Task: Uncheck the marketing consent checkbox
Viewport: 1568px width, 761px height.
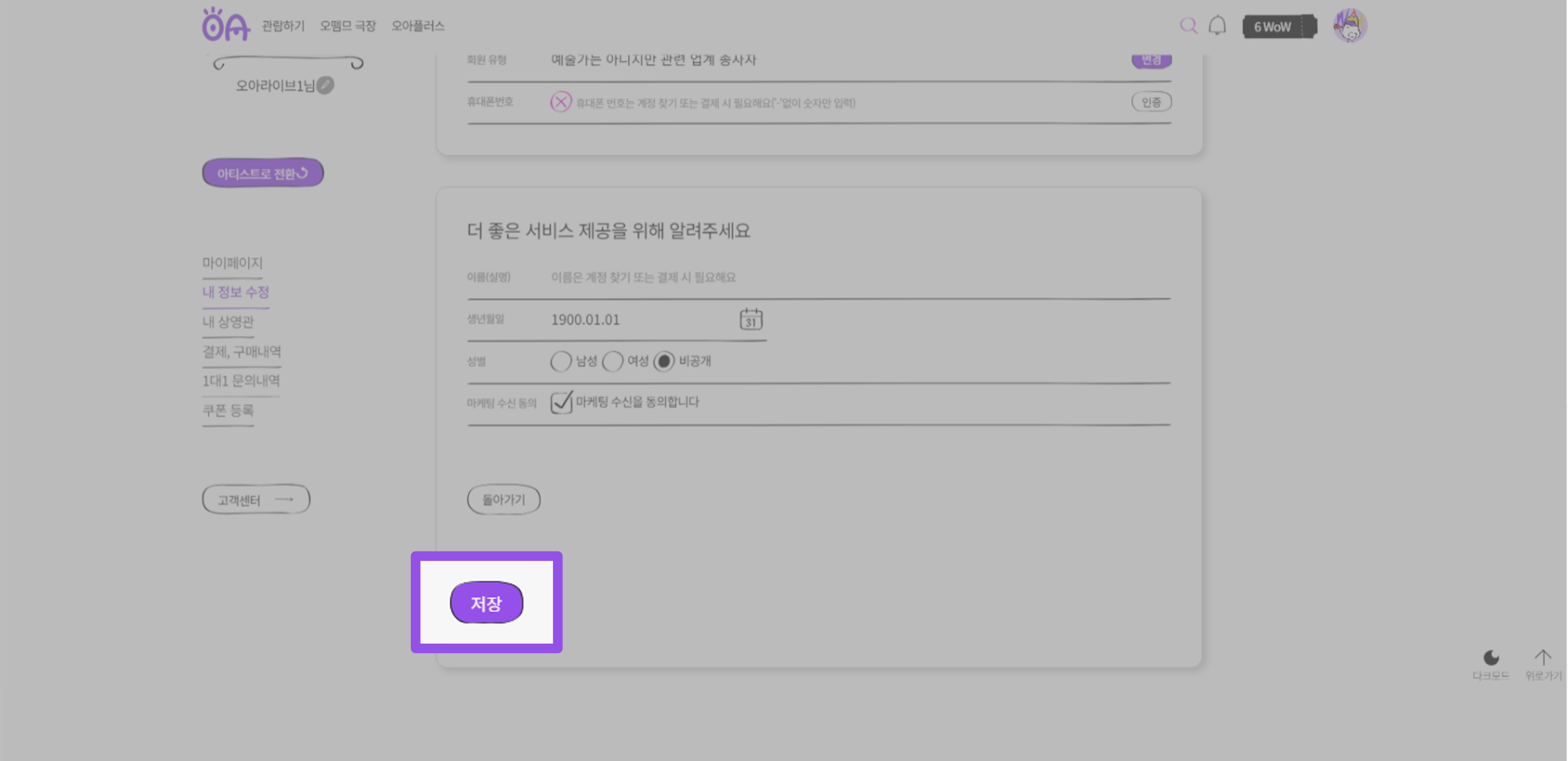Action: point(561,402)
